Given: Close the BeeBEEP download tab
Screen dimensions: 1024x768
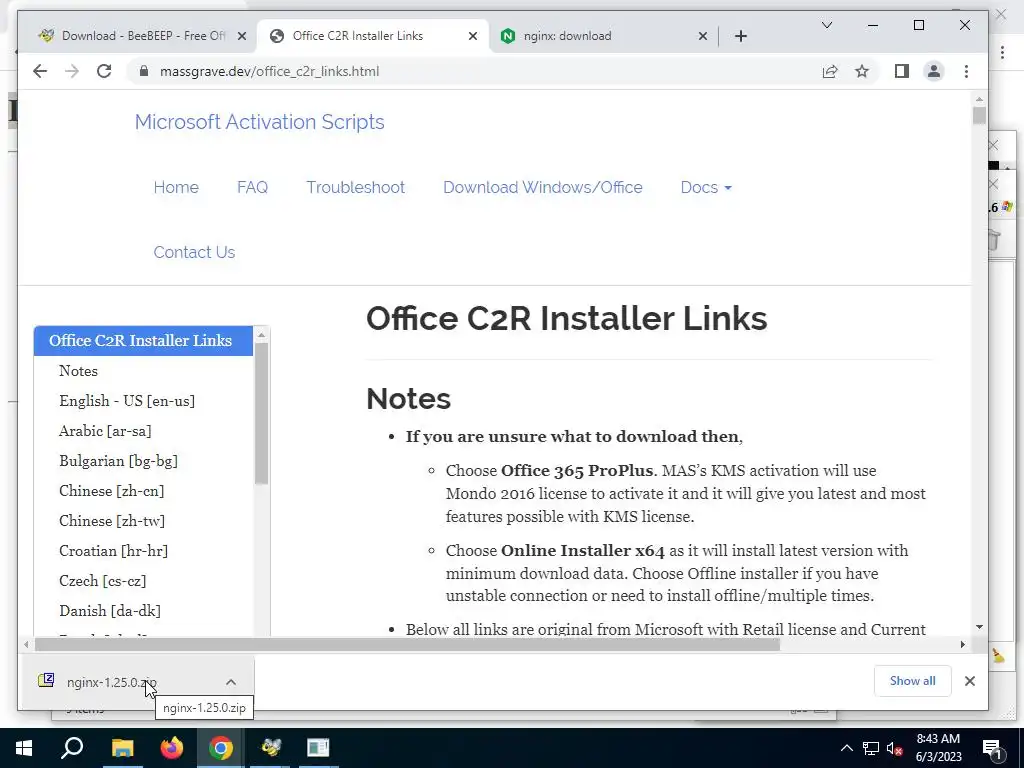Looking at the screenshot, I should tap(242, 36).
